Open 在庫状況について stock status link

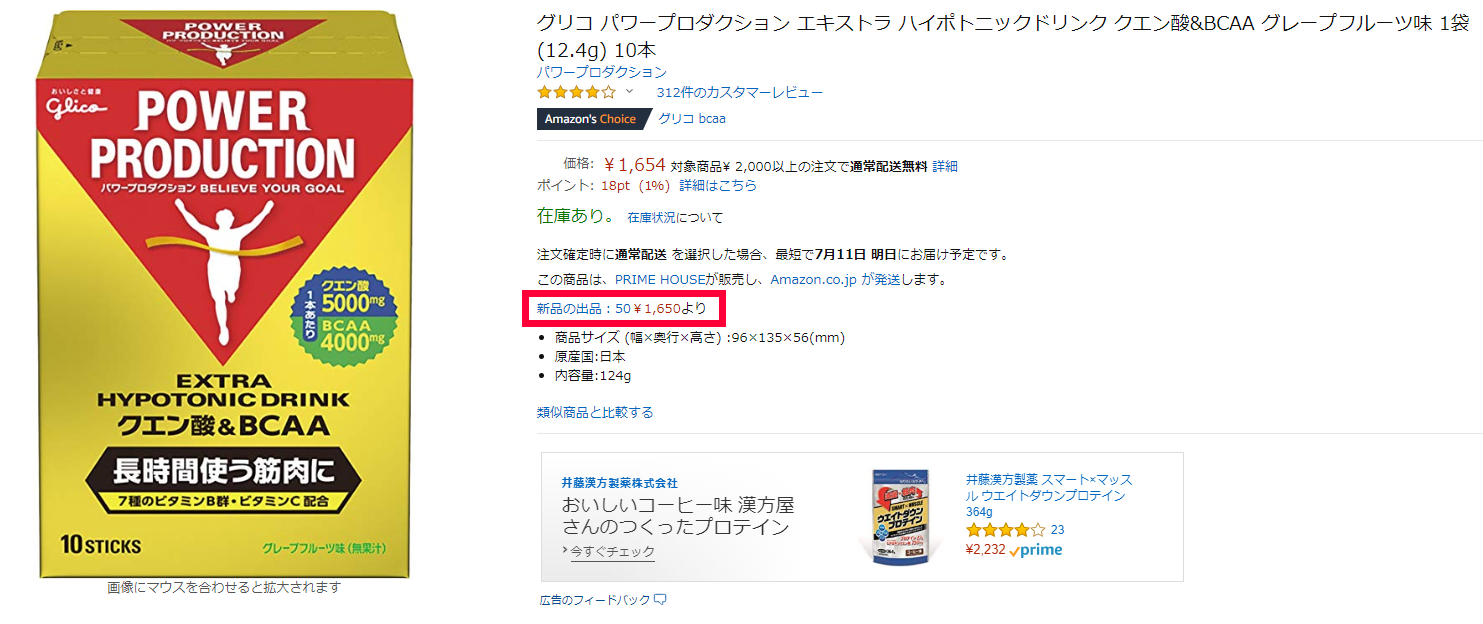675,217
